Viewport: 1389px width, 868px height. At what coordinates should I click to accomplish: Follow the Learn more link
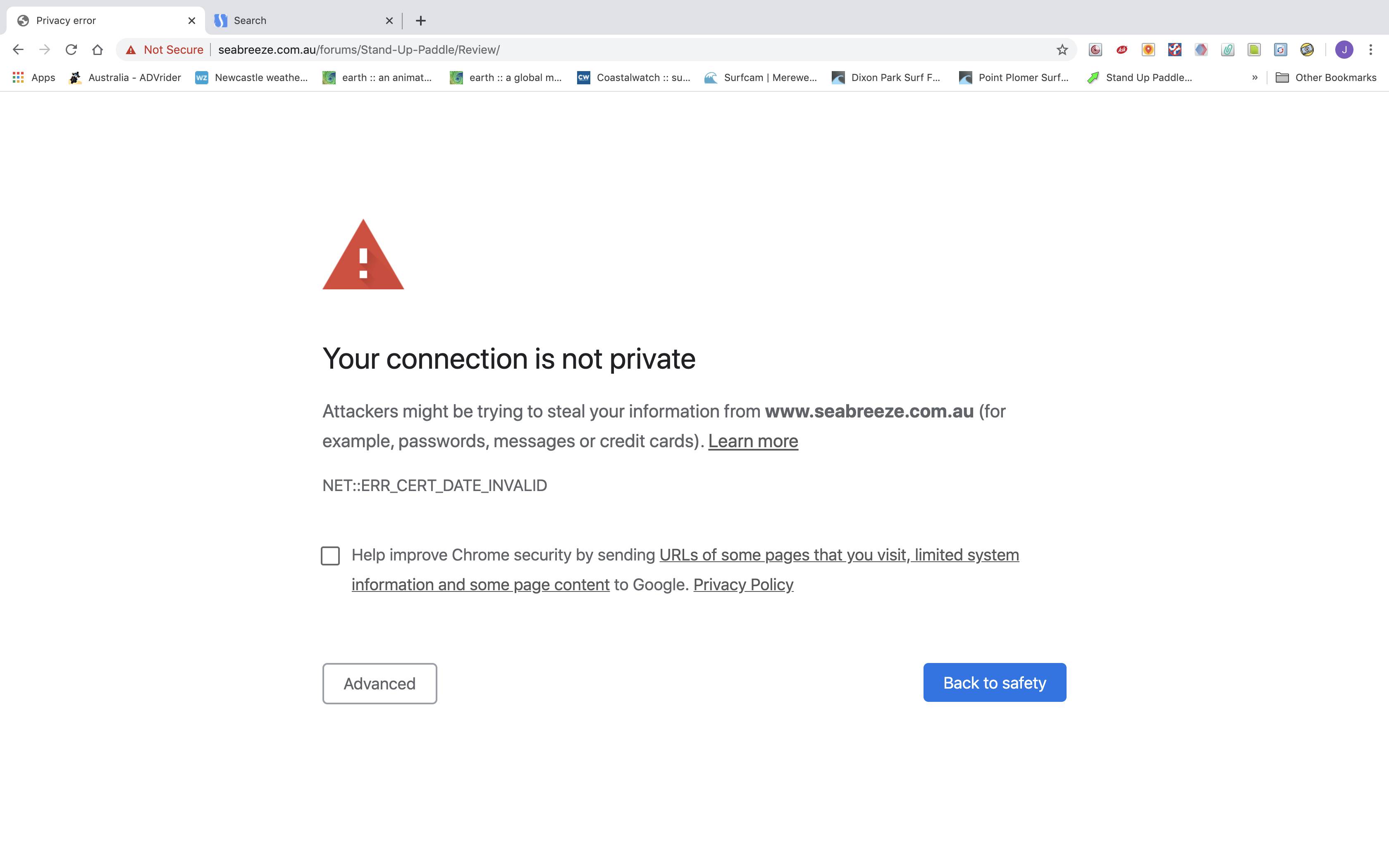[752, 441]
